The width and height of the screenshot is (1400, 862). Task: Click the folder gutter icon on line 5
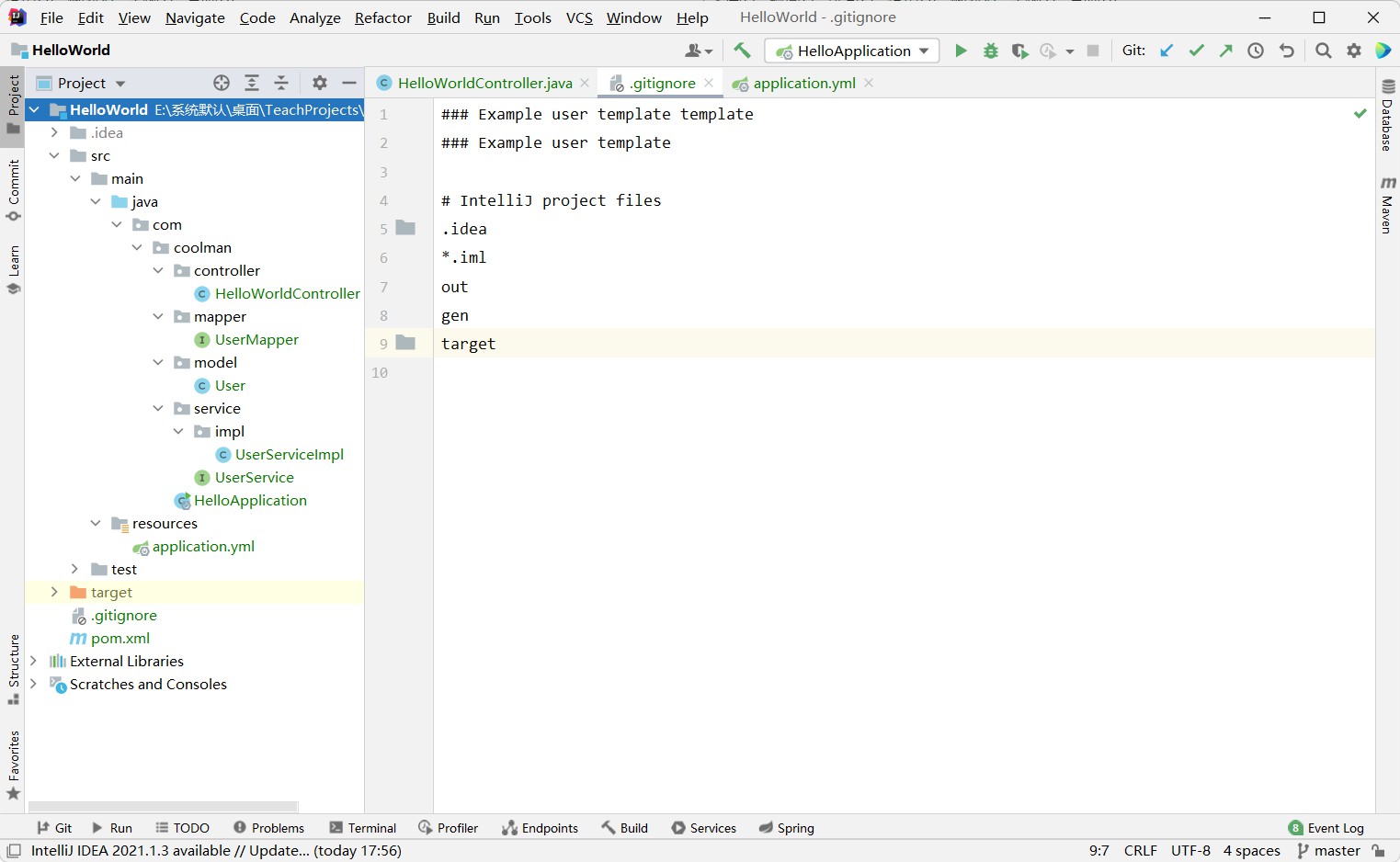pyautogui.click(x=405, y=228)
